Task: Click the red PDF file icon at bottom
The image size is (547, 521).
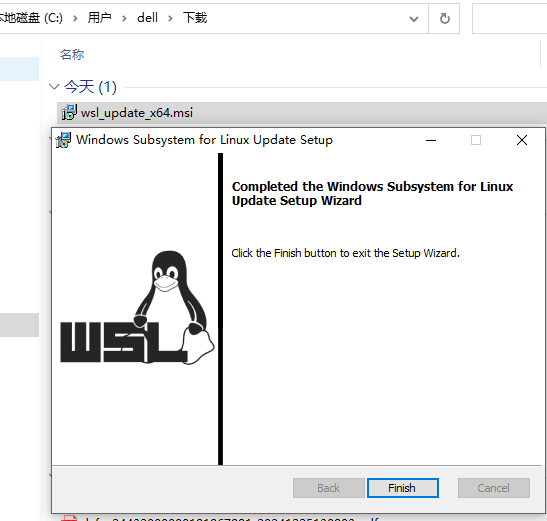Action: pos(69,518)
